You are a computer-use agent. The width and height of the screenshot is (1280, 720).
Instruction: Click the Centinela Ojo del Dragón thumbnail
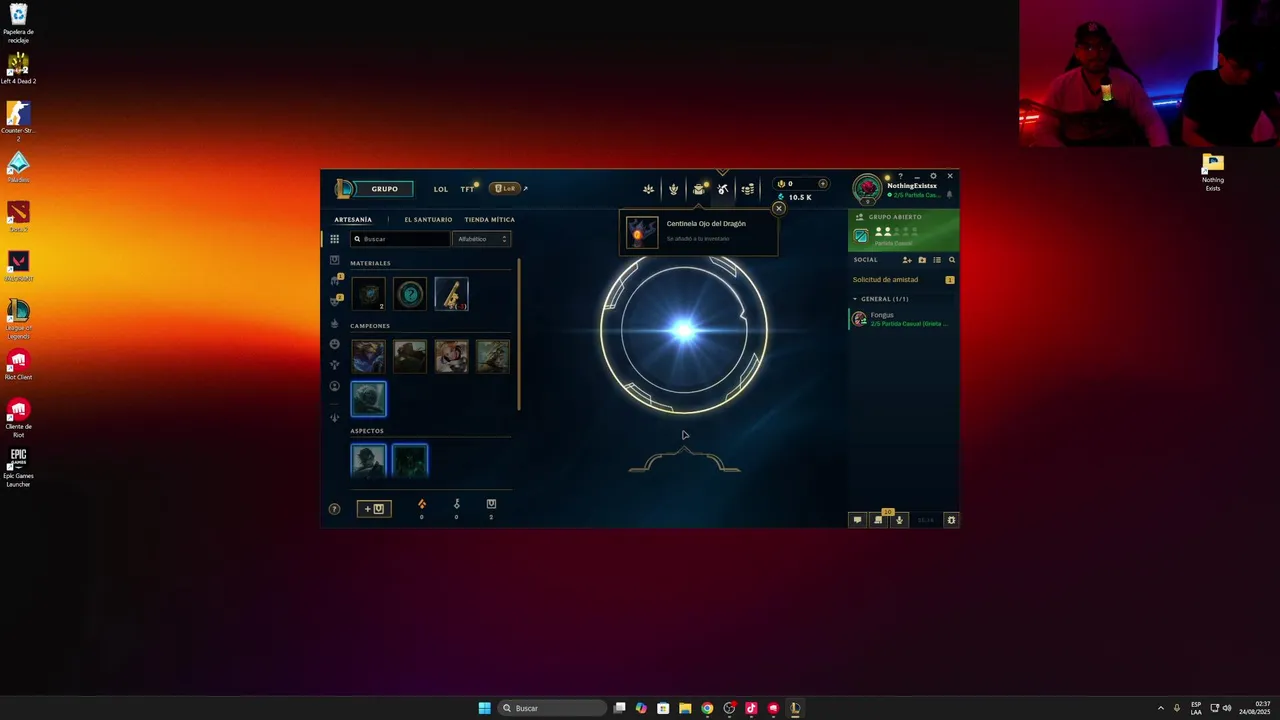(642, 233)
